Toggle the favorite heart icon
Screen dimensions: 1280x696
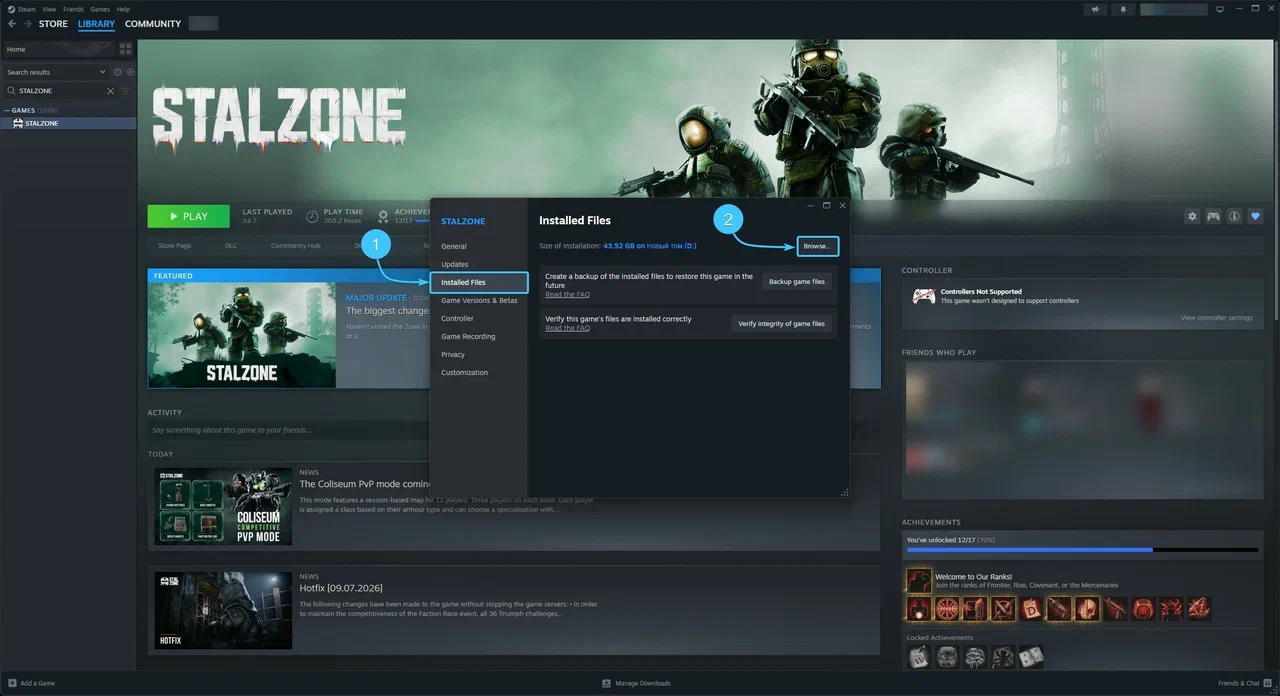[1256, 216]
